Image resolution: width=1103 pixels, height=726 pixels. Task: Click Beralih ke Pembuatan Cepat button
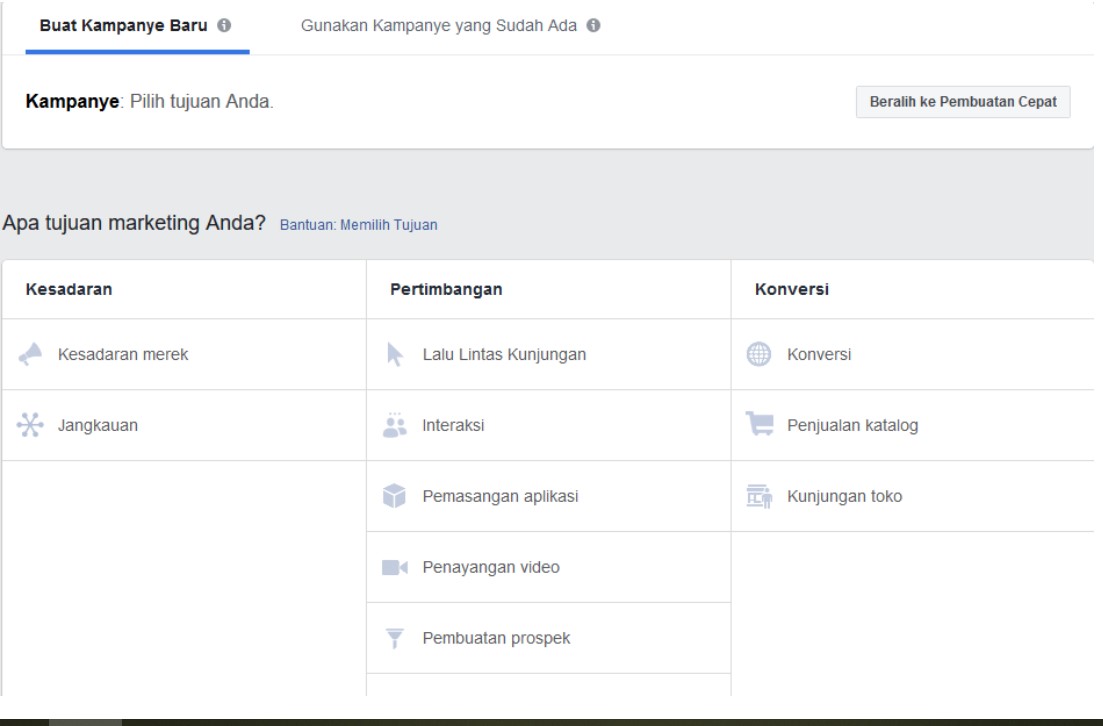point(963,102)
